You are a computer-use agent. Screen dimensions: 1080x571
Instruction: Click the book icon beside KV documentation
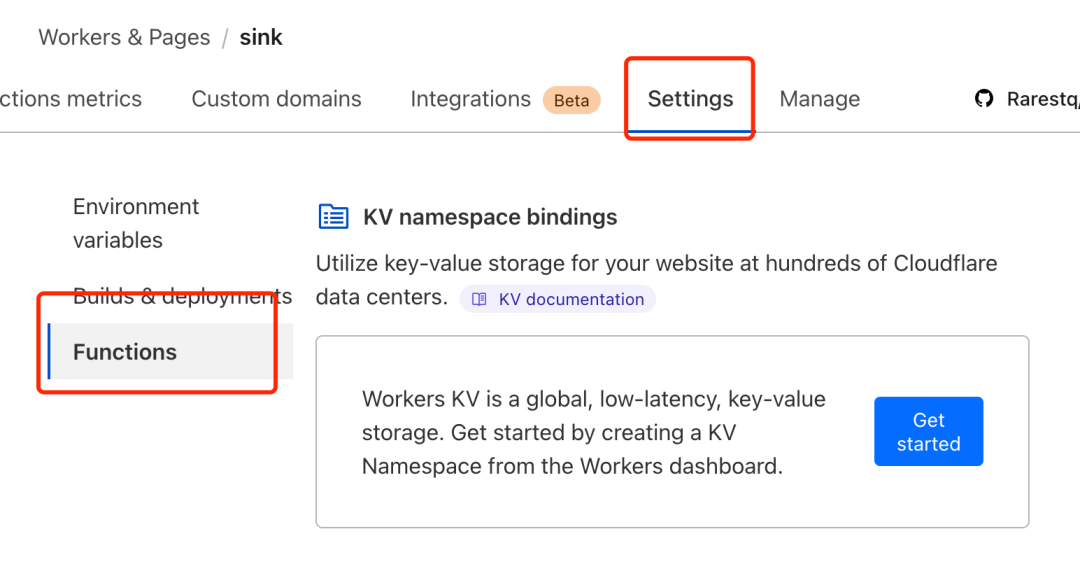point(479,300)
